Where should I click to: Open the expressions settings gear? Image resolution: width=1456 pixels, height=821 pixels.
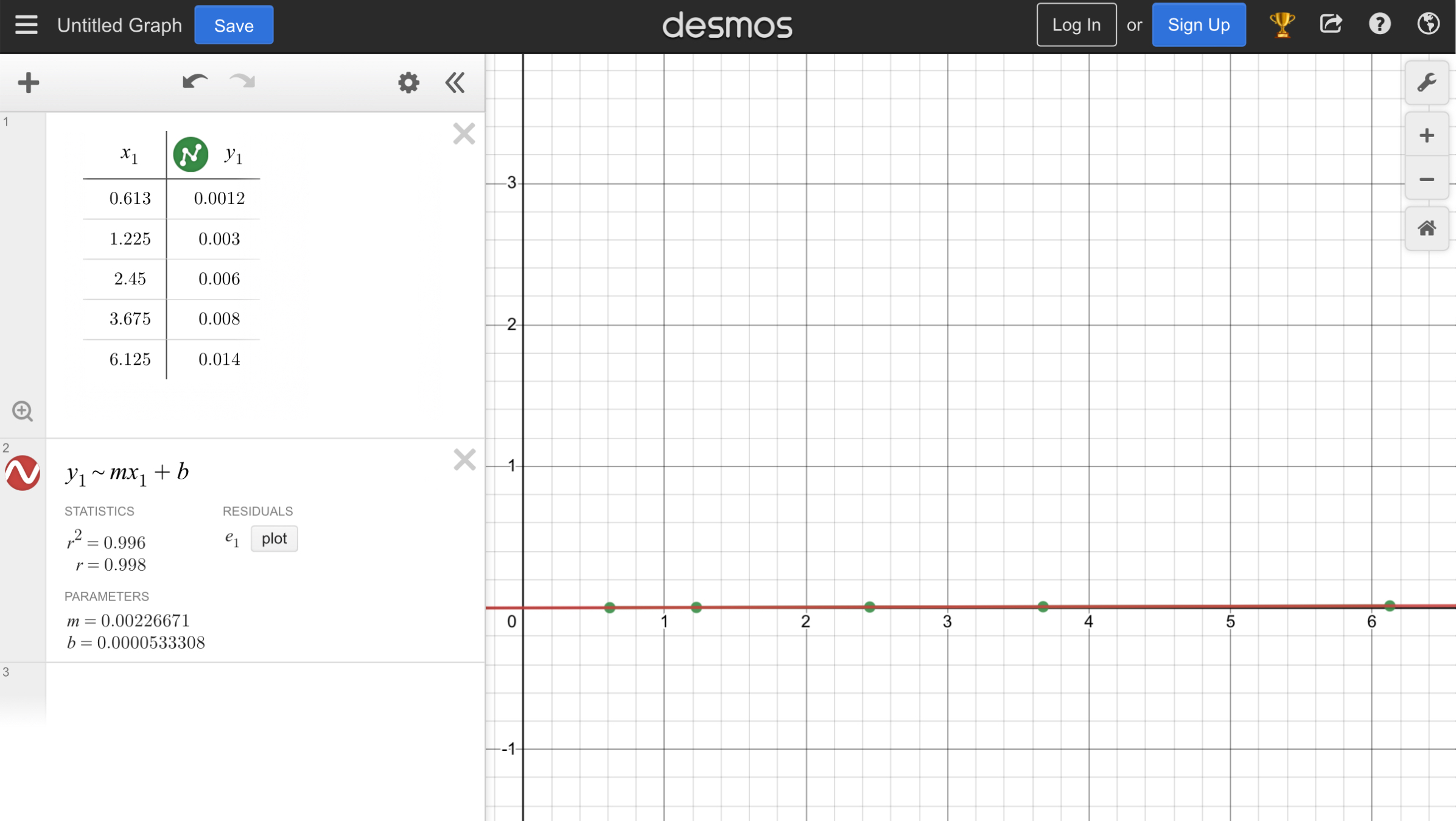click(x=408, y=82)
